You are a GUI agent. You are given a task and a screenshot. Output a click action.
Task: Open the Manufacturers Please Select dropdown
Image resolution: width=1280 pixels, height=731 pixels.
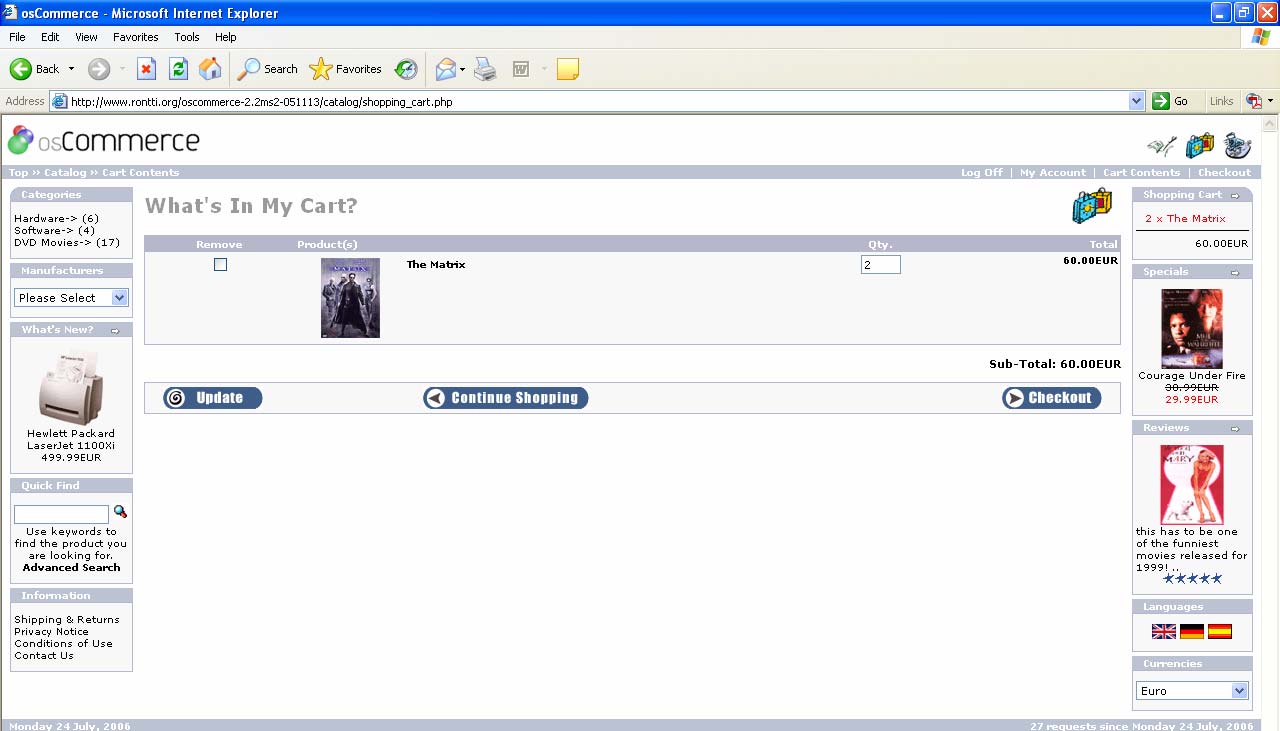tap(71, 297)
